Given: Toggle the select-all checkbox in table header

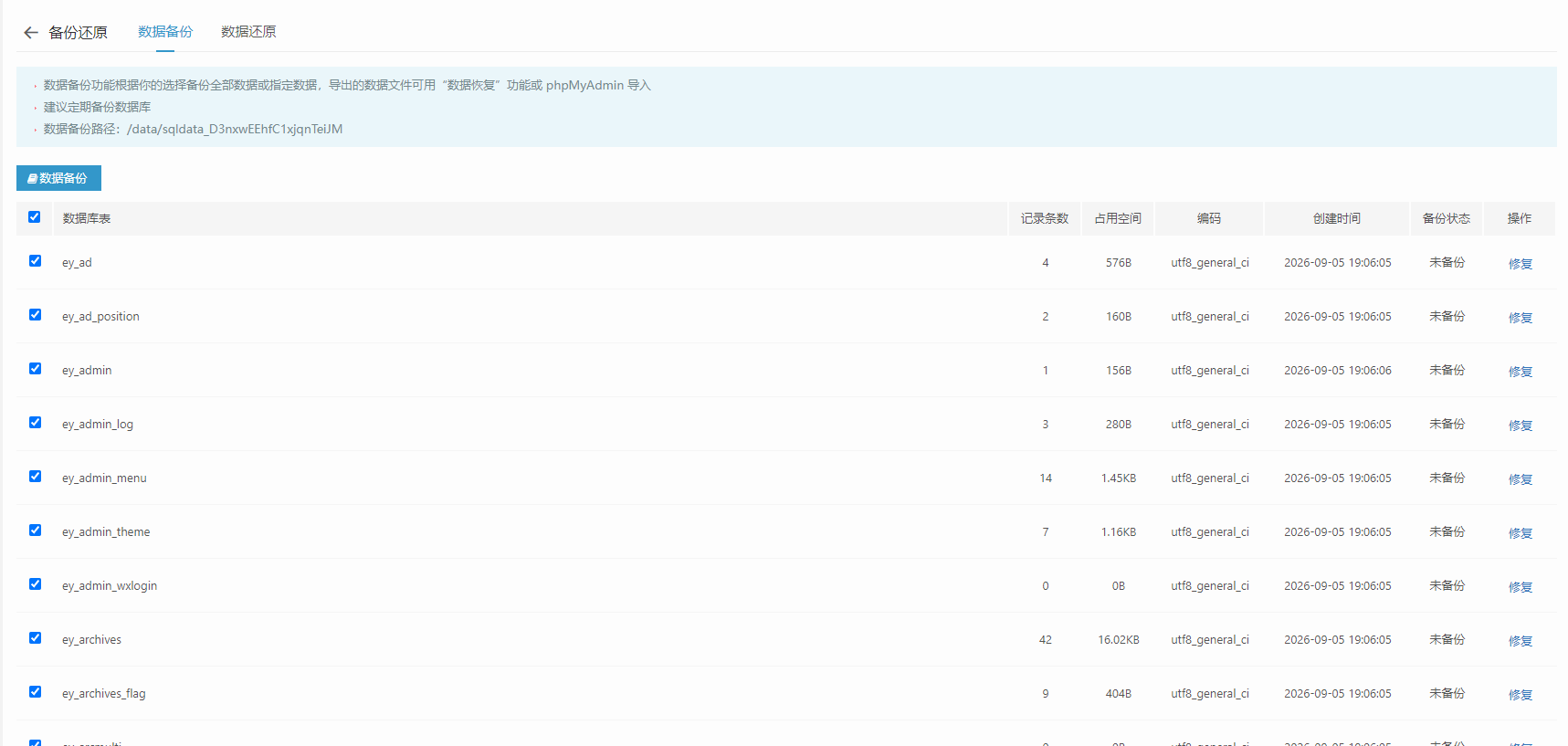Looking at the screenshot, I should (35, 217).
